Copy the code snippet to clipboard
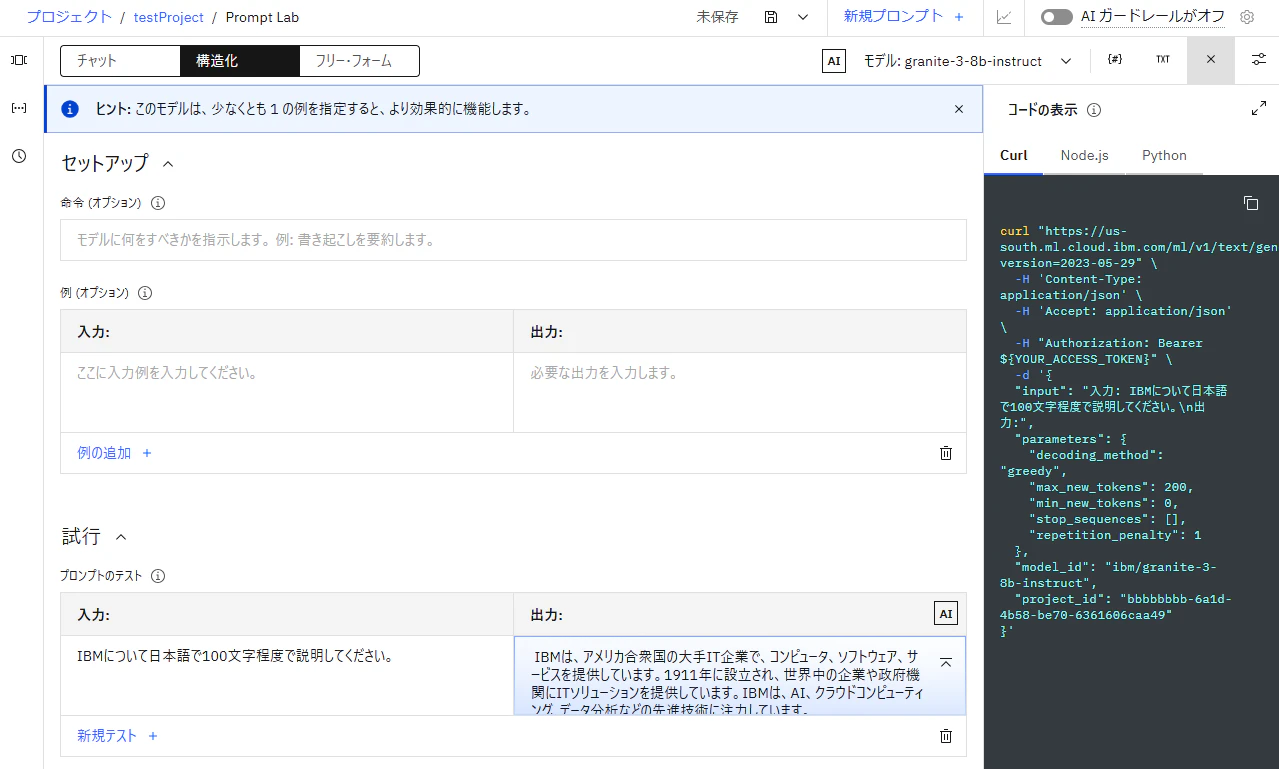The image size is (1279, 769). 1251,203
